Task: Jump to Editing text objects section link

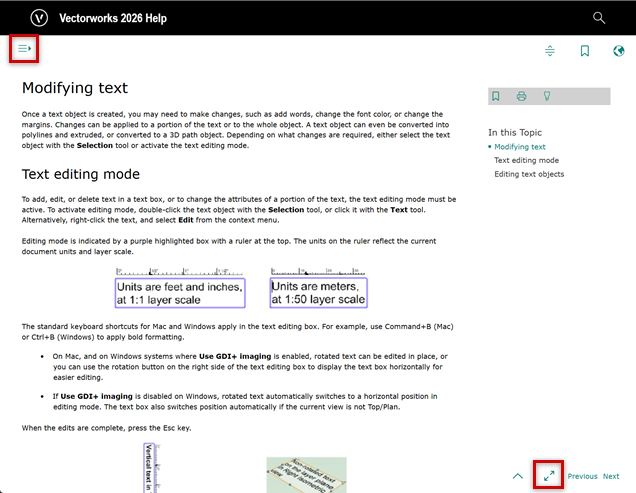Action: (529, 174)
